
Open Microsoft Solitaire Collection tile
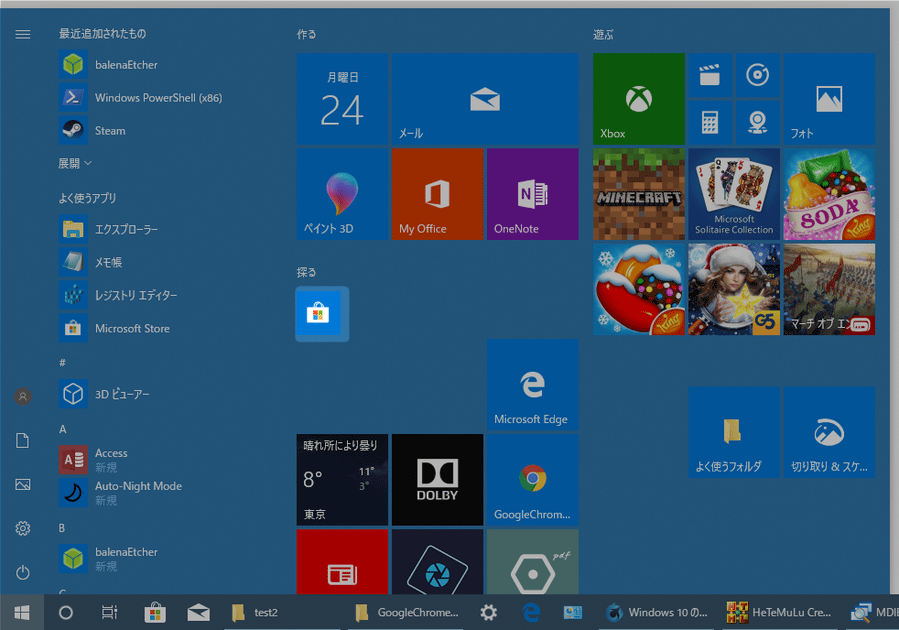click(x=734, y=194)
